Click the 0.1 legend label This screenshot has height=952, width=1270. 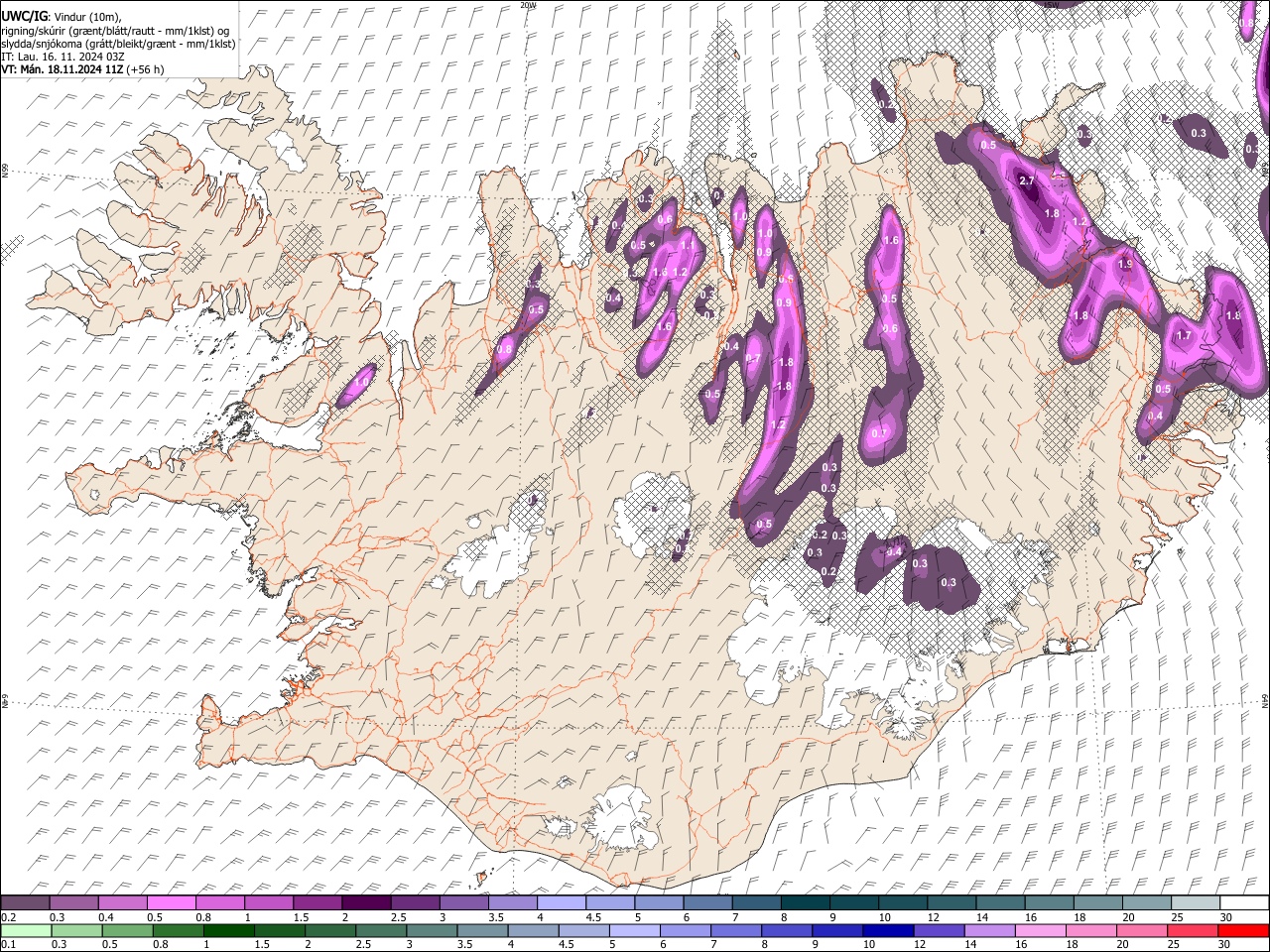click(x=9, y=944)
